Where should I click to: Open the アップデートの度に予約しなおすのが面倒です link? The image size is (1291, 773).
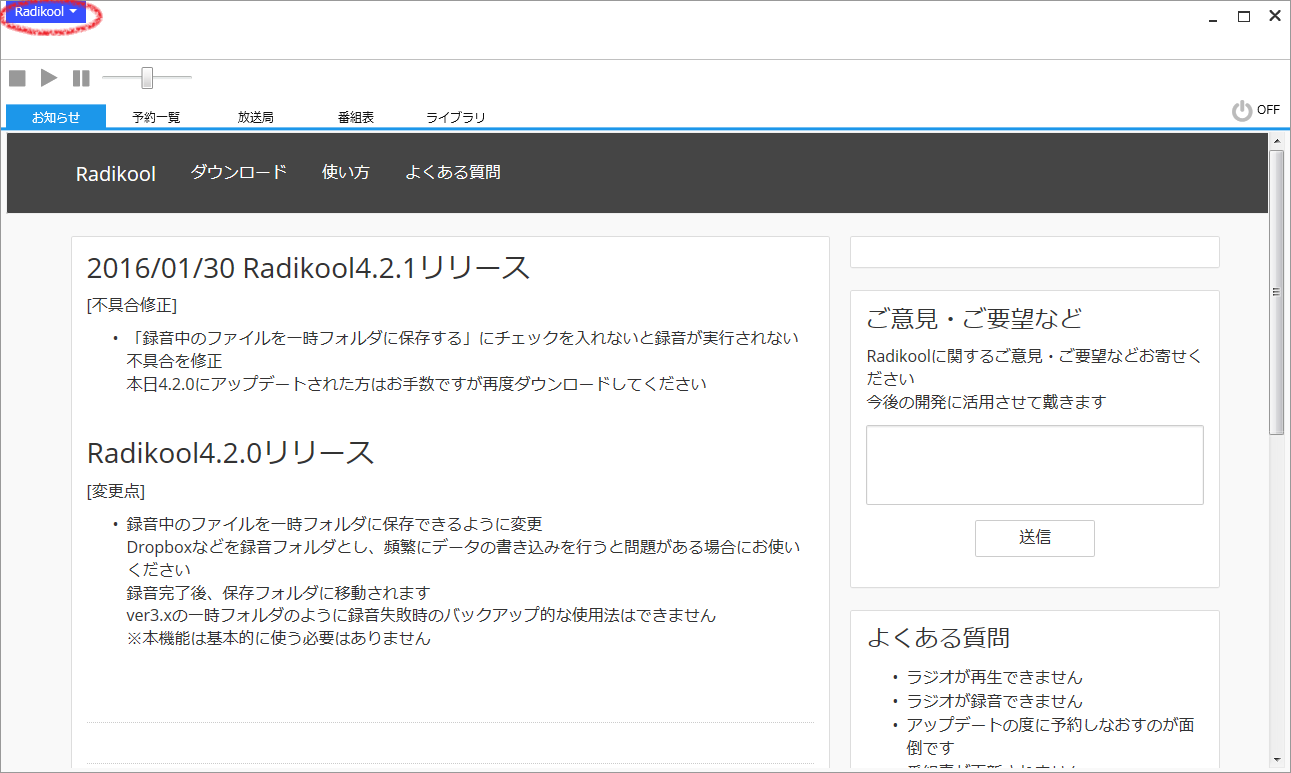pyautogui.click(x=1050, y=736)
